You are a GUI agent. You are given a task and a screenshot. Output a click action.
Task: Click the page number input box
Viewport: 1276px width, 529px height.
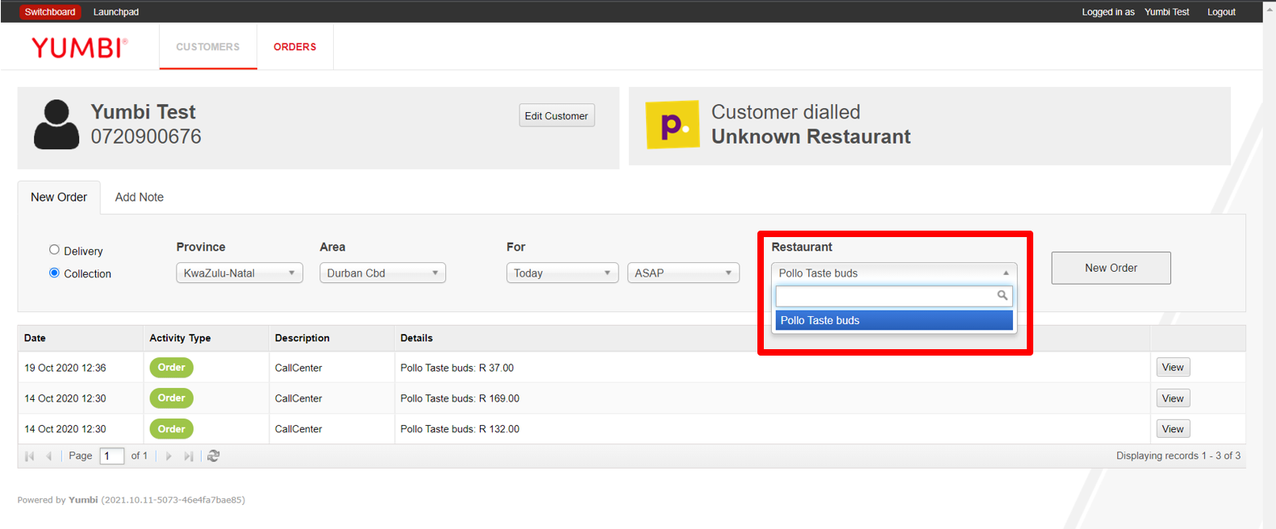112,456
